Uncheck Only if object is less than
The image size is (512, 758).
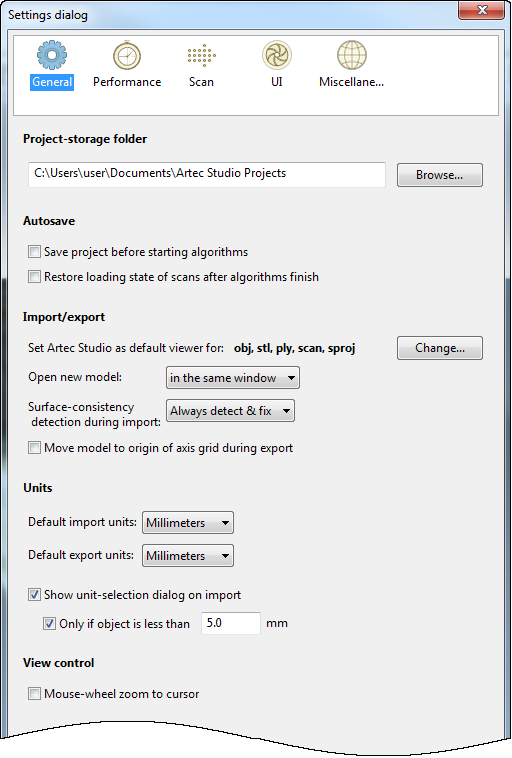coord(49,624)
